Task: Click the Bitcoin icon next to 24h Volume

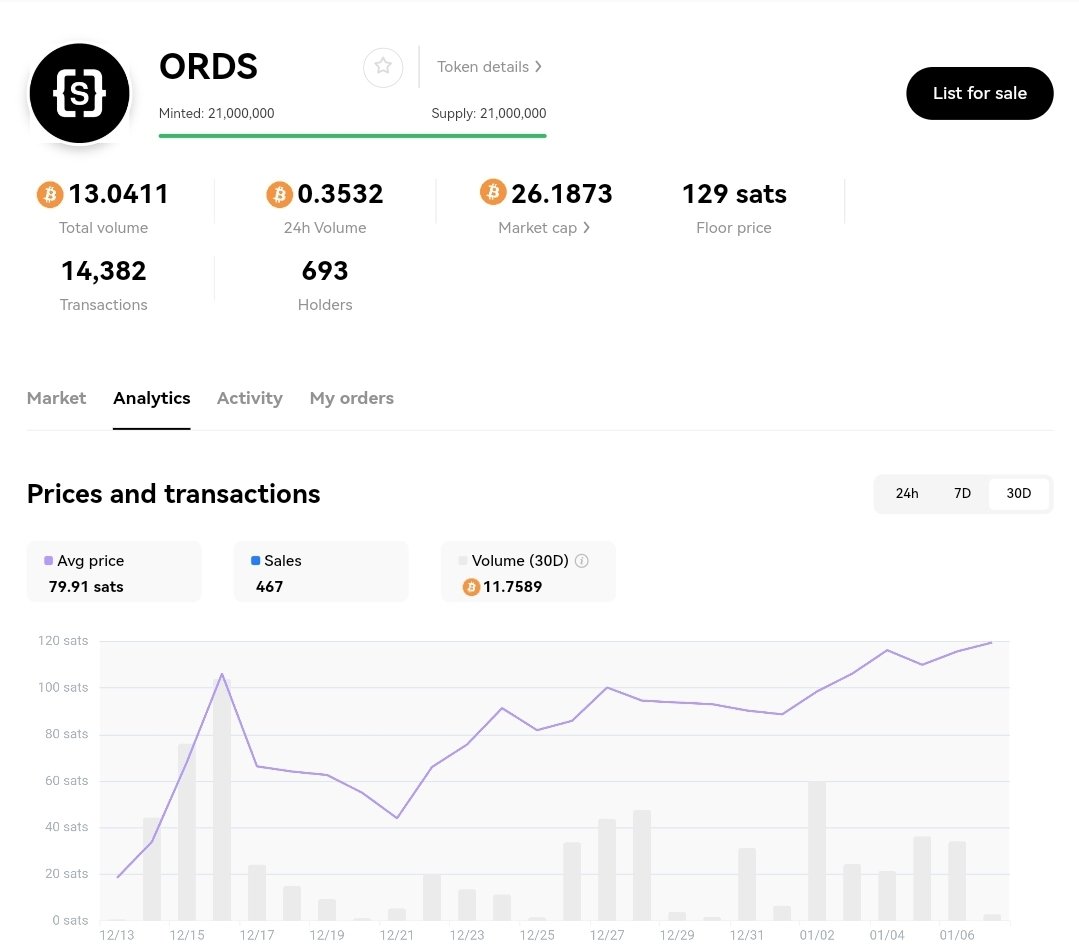Action: click(279, 194)
